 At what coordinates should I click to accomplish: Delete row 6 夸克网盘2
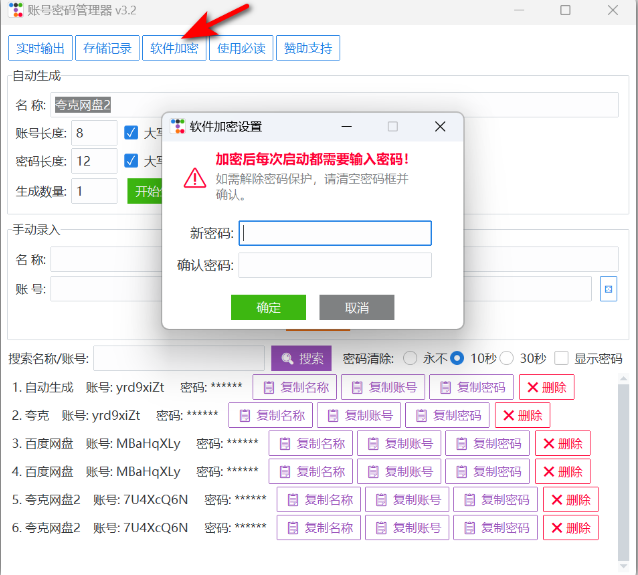tap(571, 528)
